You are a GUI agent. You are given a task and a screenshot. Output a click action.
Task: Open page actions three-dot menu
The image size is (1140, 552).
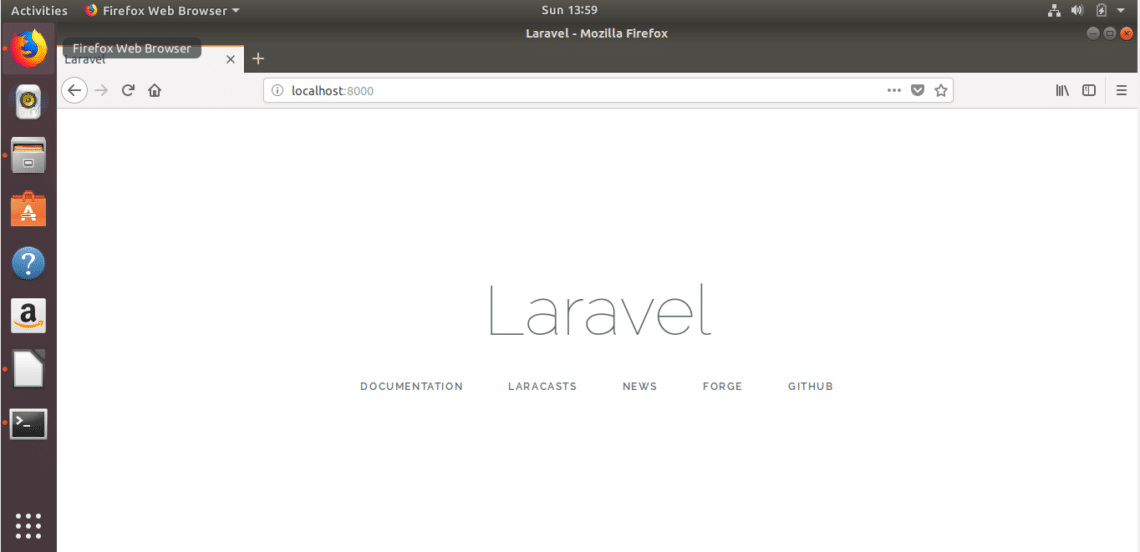(894, 90)
